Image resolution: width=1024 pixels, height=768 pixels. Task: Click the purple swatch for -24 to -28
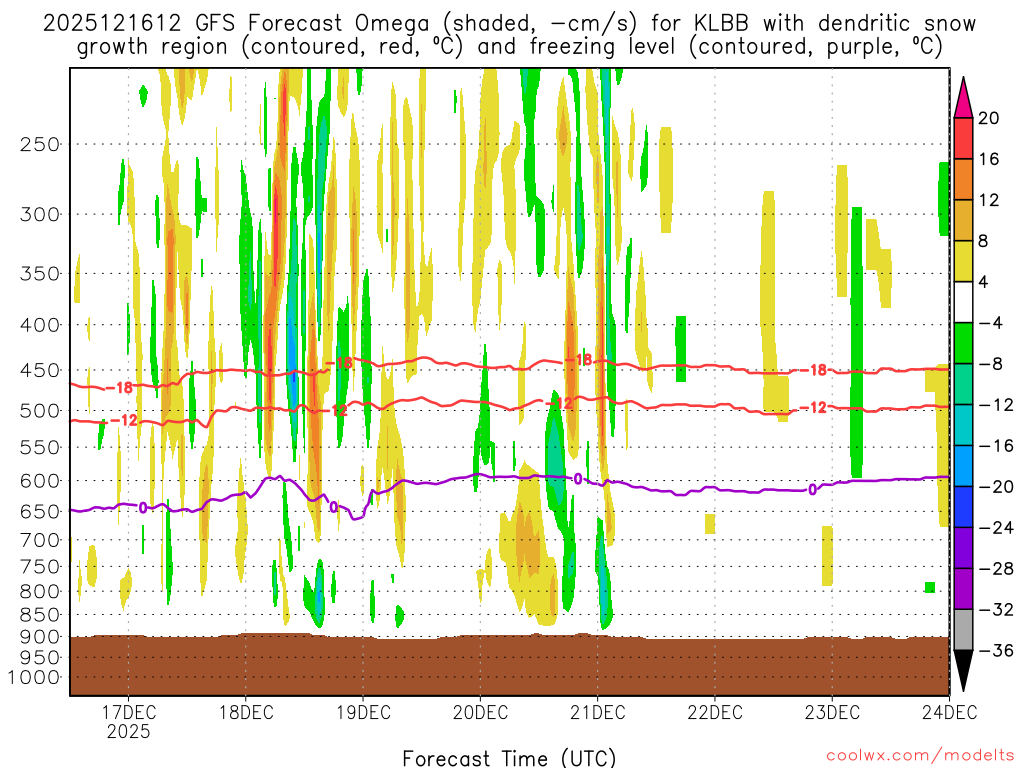pyautogui.click(x=963, y=547)
